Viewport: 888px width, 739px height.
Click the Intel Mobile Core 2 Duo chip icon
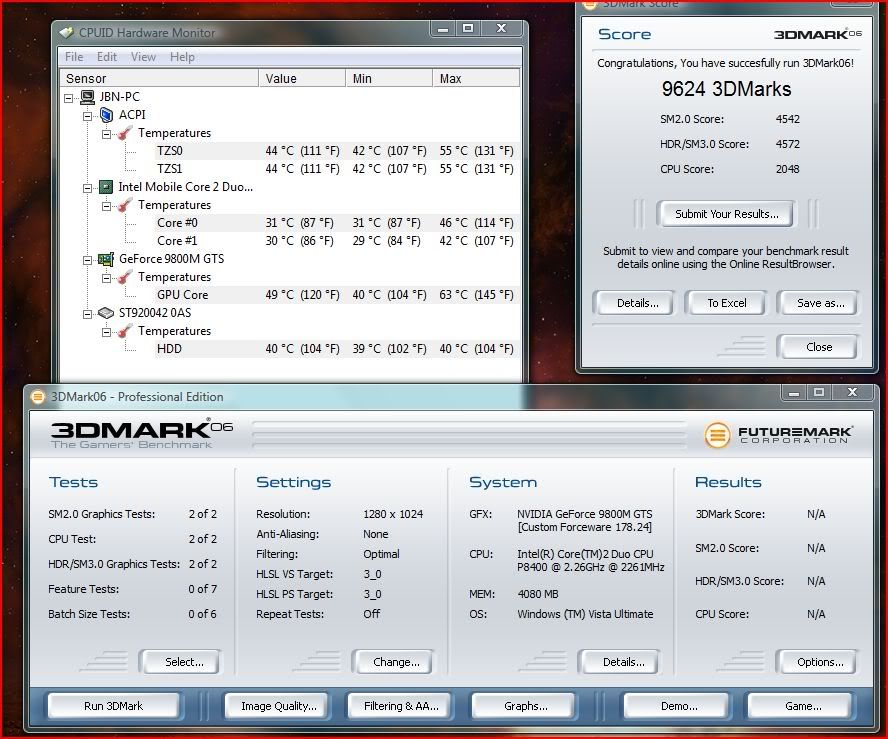[105, 187]
